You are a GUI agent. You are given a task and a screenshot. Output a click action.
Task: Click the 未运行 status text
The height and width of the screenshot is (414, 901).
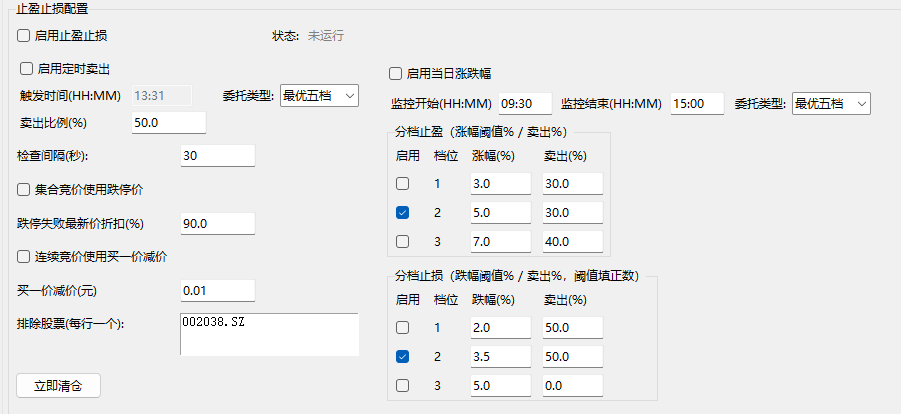click(x=326, y=36)
